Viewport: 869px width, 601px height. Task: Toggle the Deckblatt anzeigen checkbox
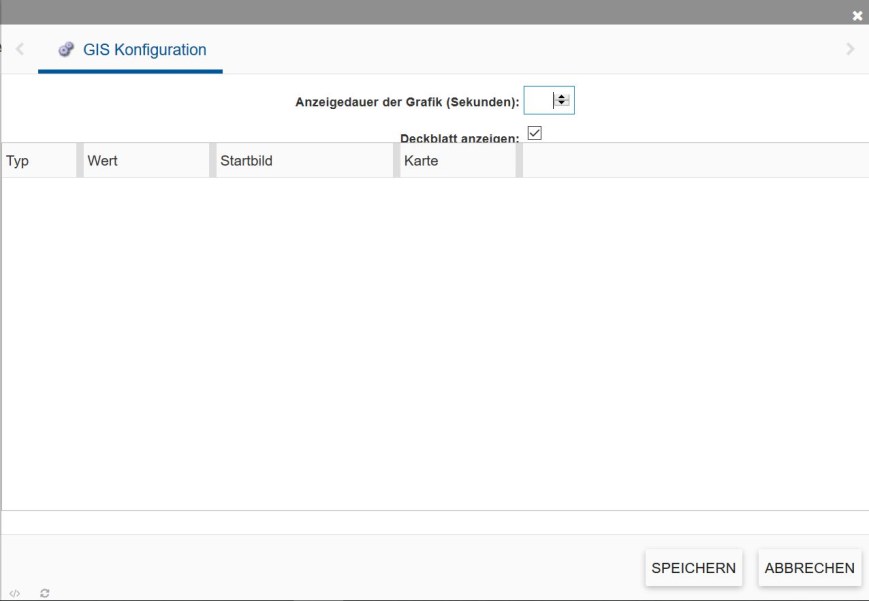coord(534,133)
